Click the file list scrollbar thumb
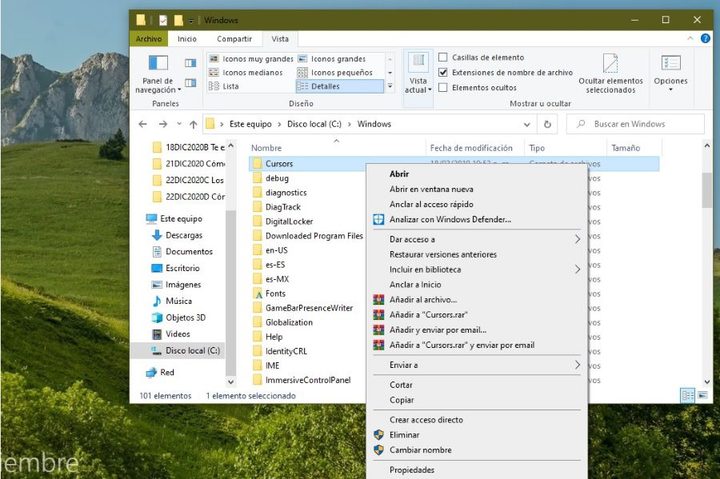720x479 pixels. tap(707, 190)
